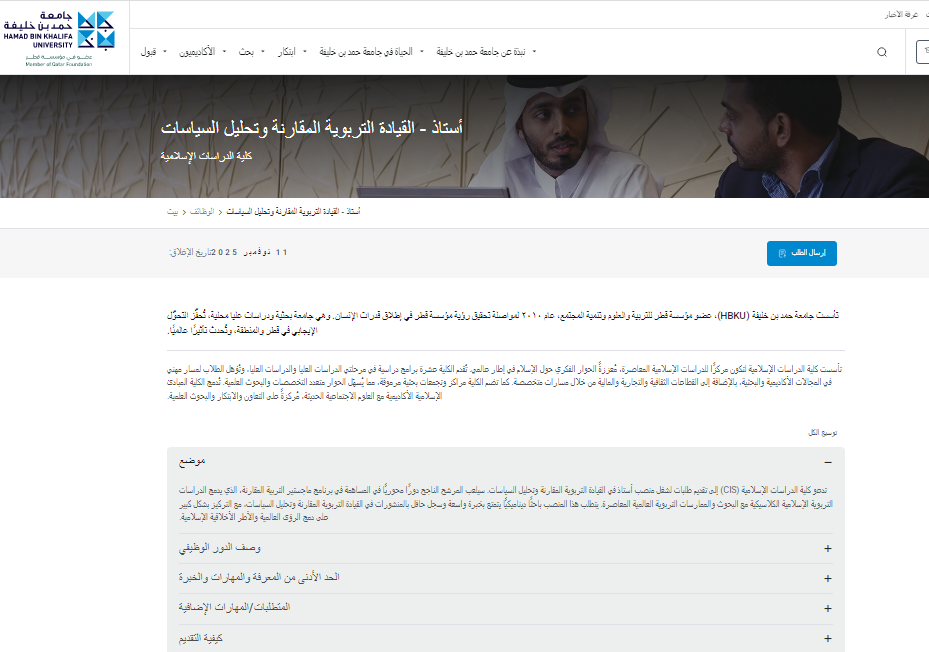Image resolution: width=929 pixels, height=652 pixels.
Task: Open الحياة في جامعة حمد بن خليفة menu
Action: [x=375, y=51]
